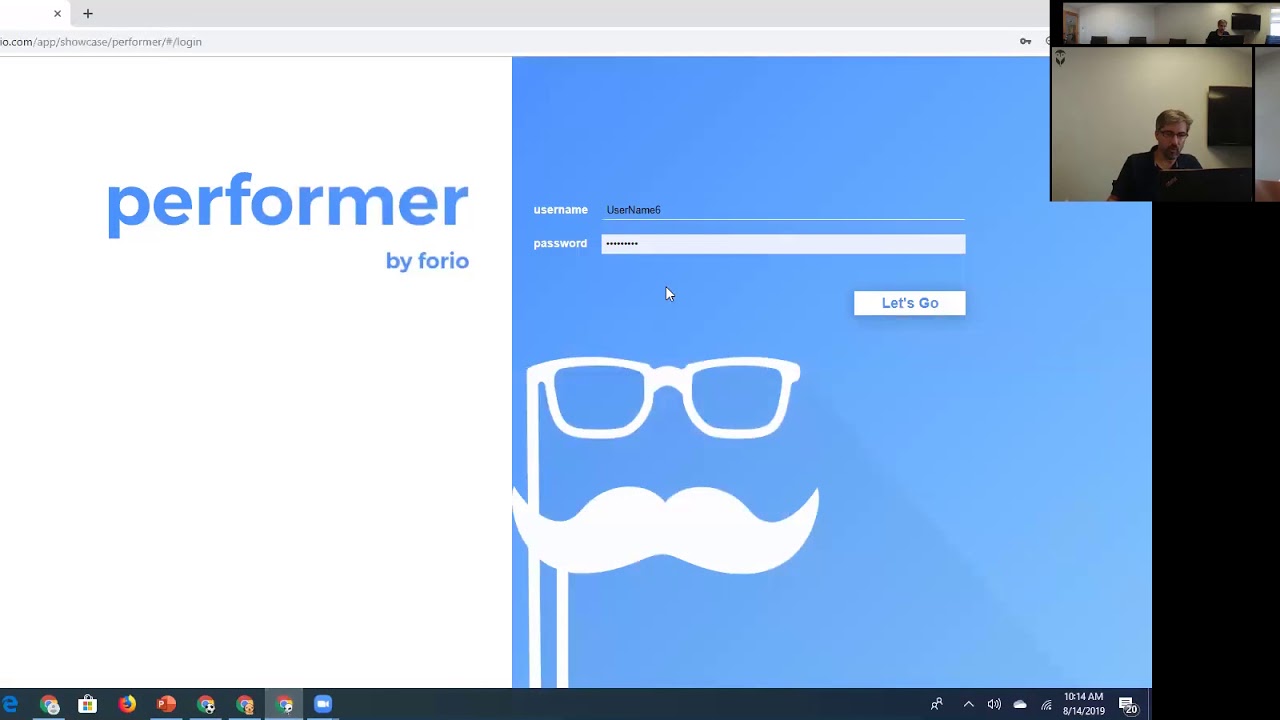Open Microsoft Edge from the taskbar
The image size is (1280, 720).
tap(10, 704)
